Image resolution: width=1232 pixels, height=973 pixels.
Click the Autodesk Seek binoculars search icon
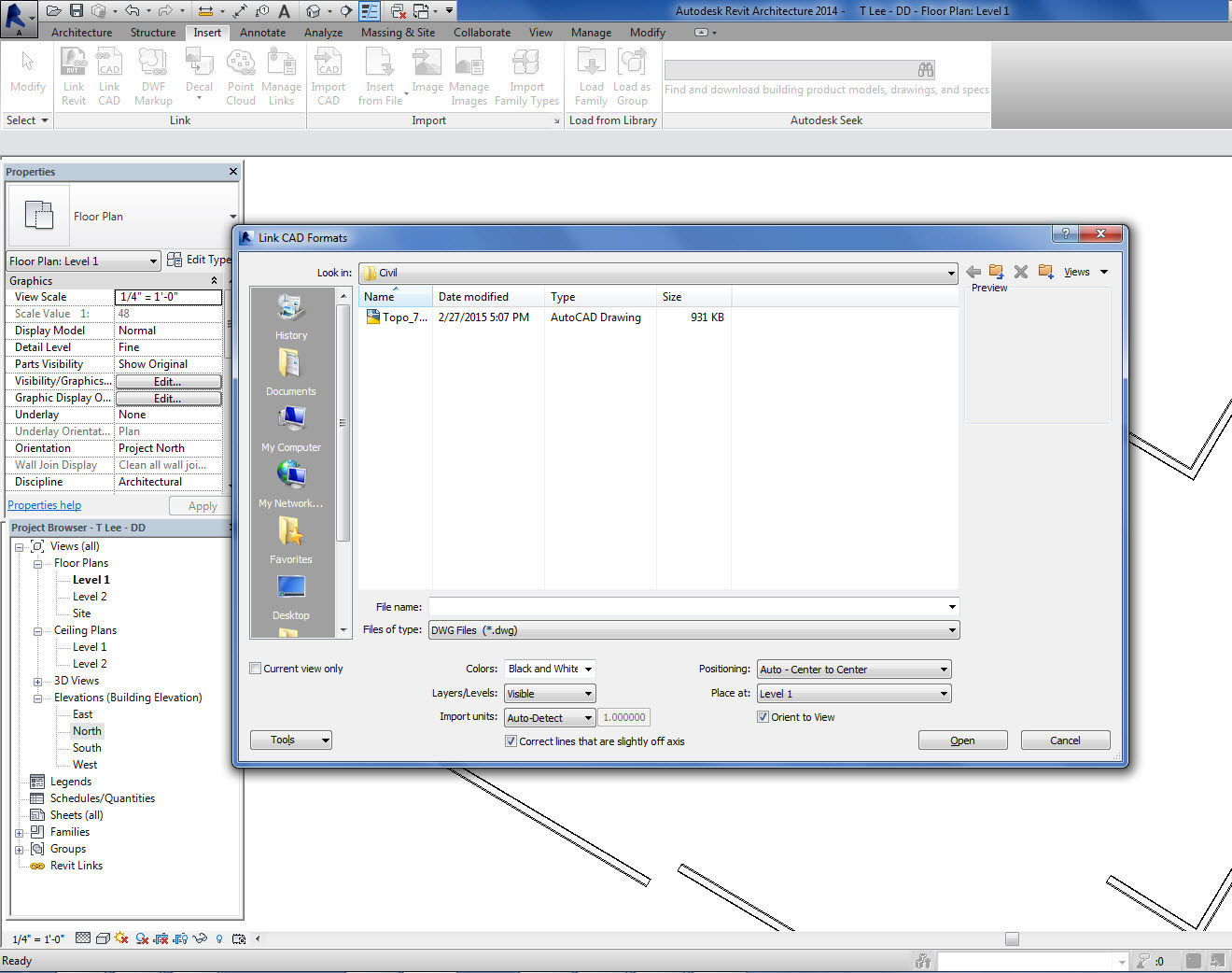coord(926,70)
